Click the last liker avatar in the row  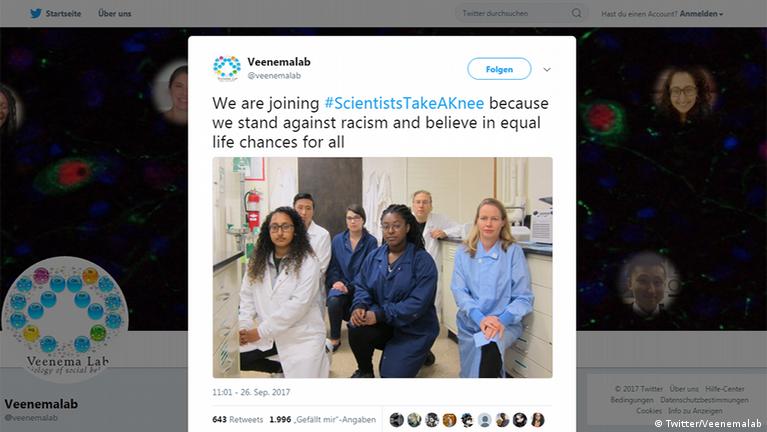click(x=537, y=420)
